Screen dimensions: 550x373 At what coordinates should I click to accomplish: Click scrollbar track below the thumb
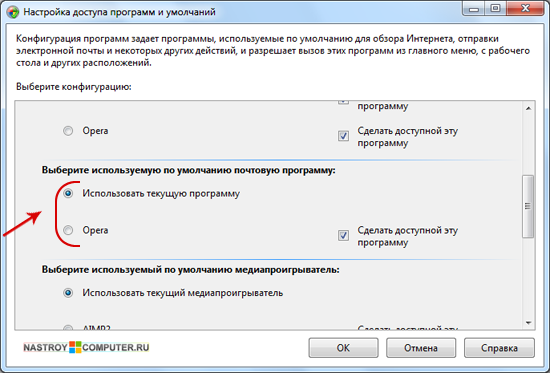[x=529, y=277]
